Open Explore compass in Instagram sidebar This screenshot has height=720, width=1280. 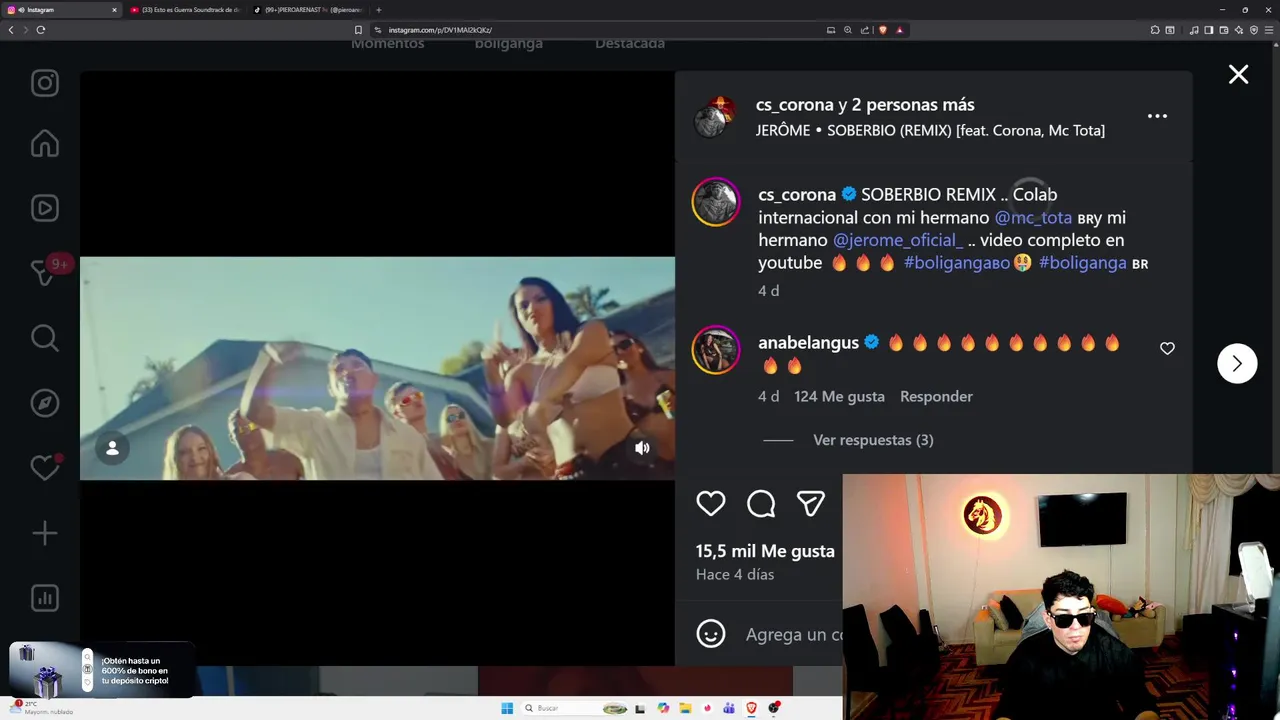pyautogui.click(x=44, y=403)
